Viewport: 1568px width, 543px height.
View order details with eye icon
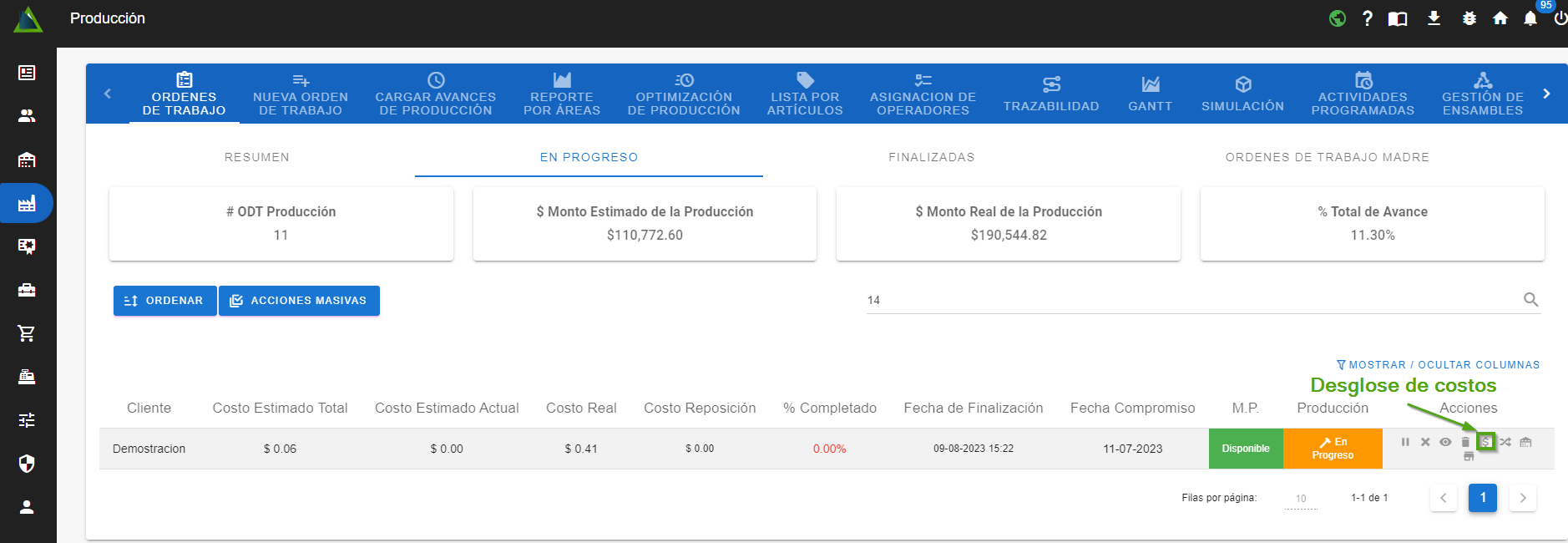tap(1445, 442)
